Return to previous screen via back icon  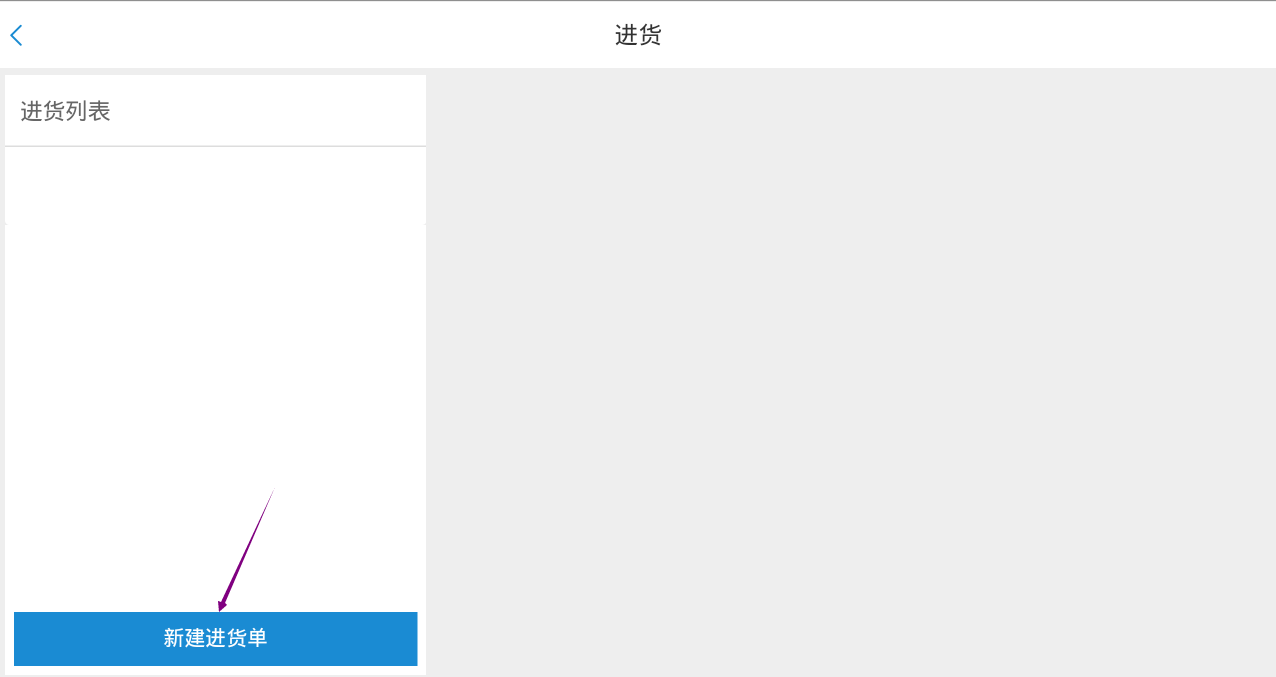coord(16,36)
